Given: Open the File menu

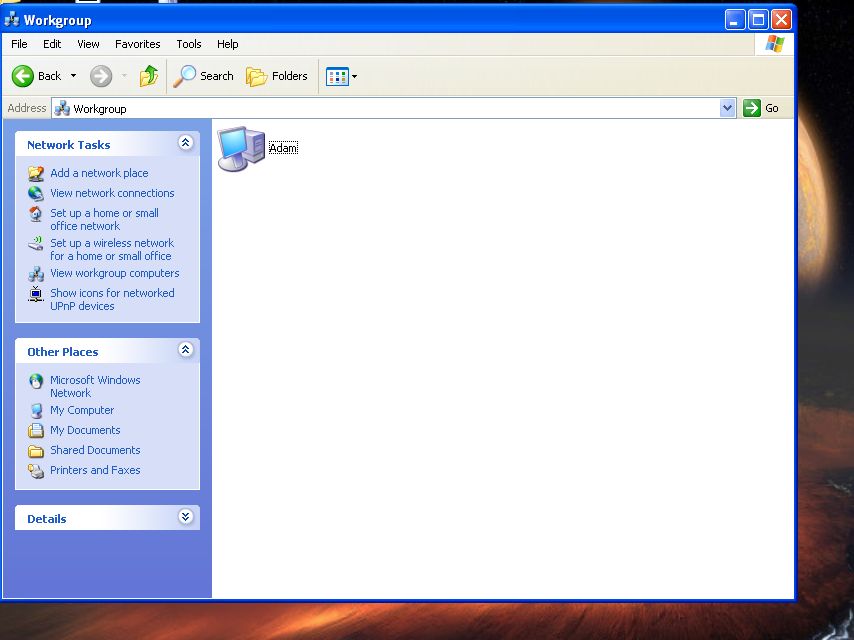Looking at the screenshot, I should 19,44.
